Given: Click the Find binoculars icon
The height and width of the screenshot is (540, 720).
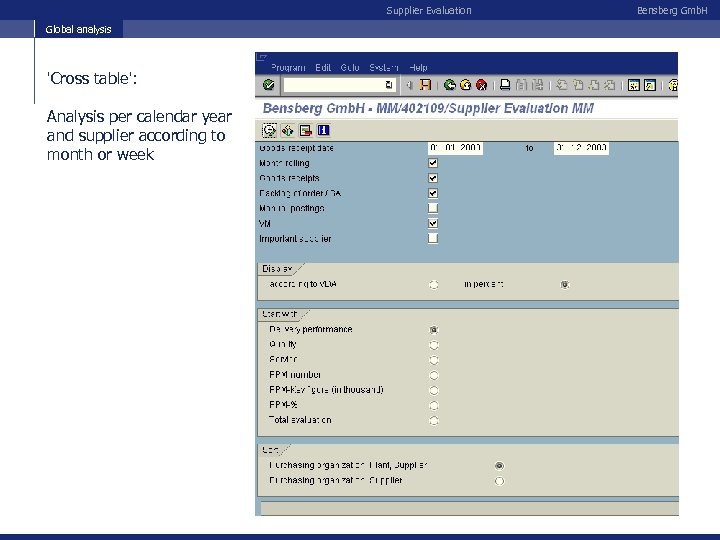Looking at the screenshot, I should pyautogui.click(x=521, y=85).
